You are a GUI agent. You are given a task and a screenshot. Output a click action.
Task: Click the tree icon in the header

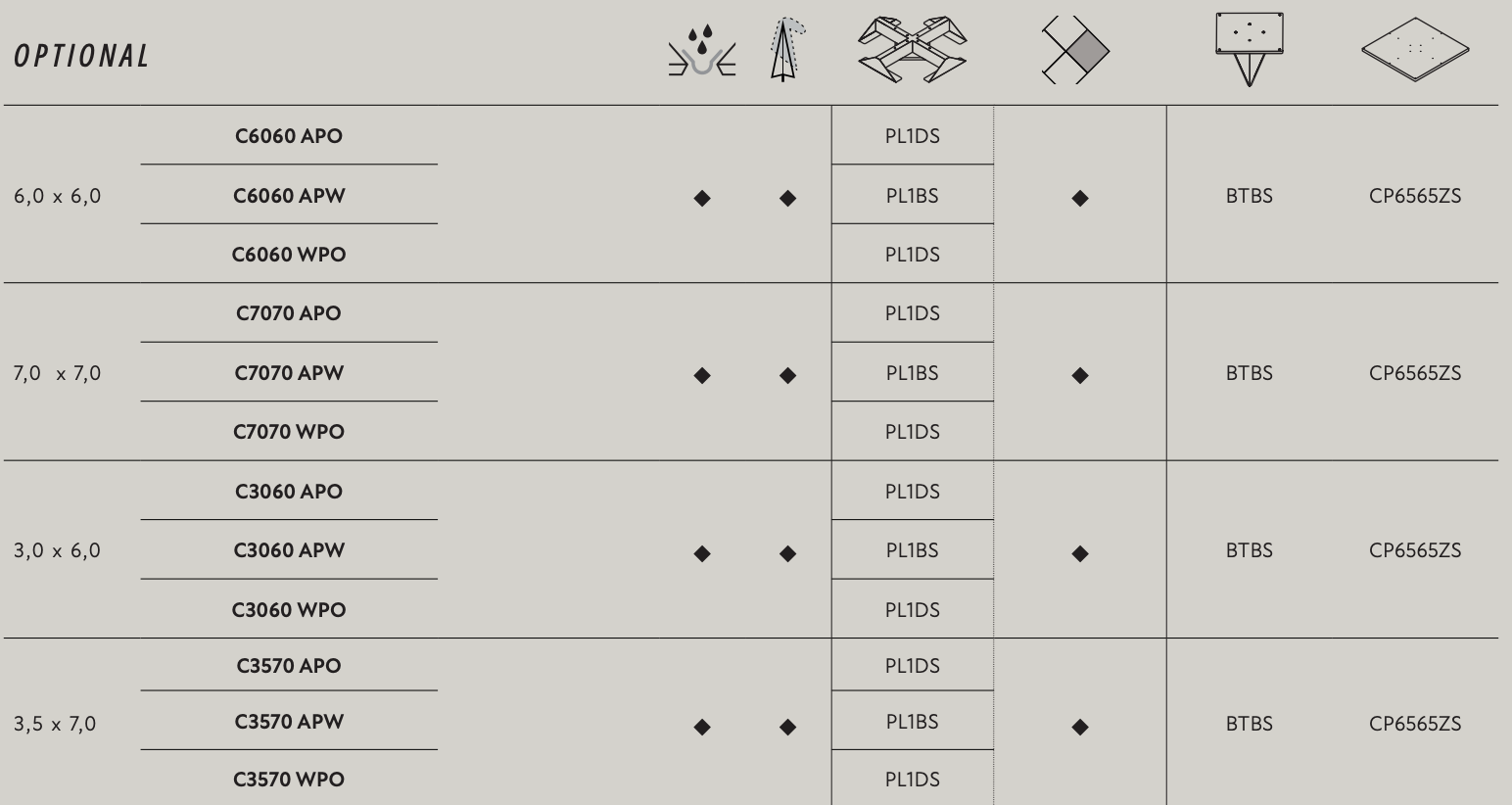pyautogui.click(x=785, y=51)
